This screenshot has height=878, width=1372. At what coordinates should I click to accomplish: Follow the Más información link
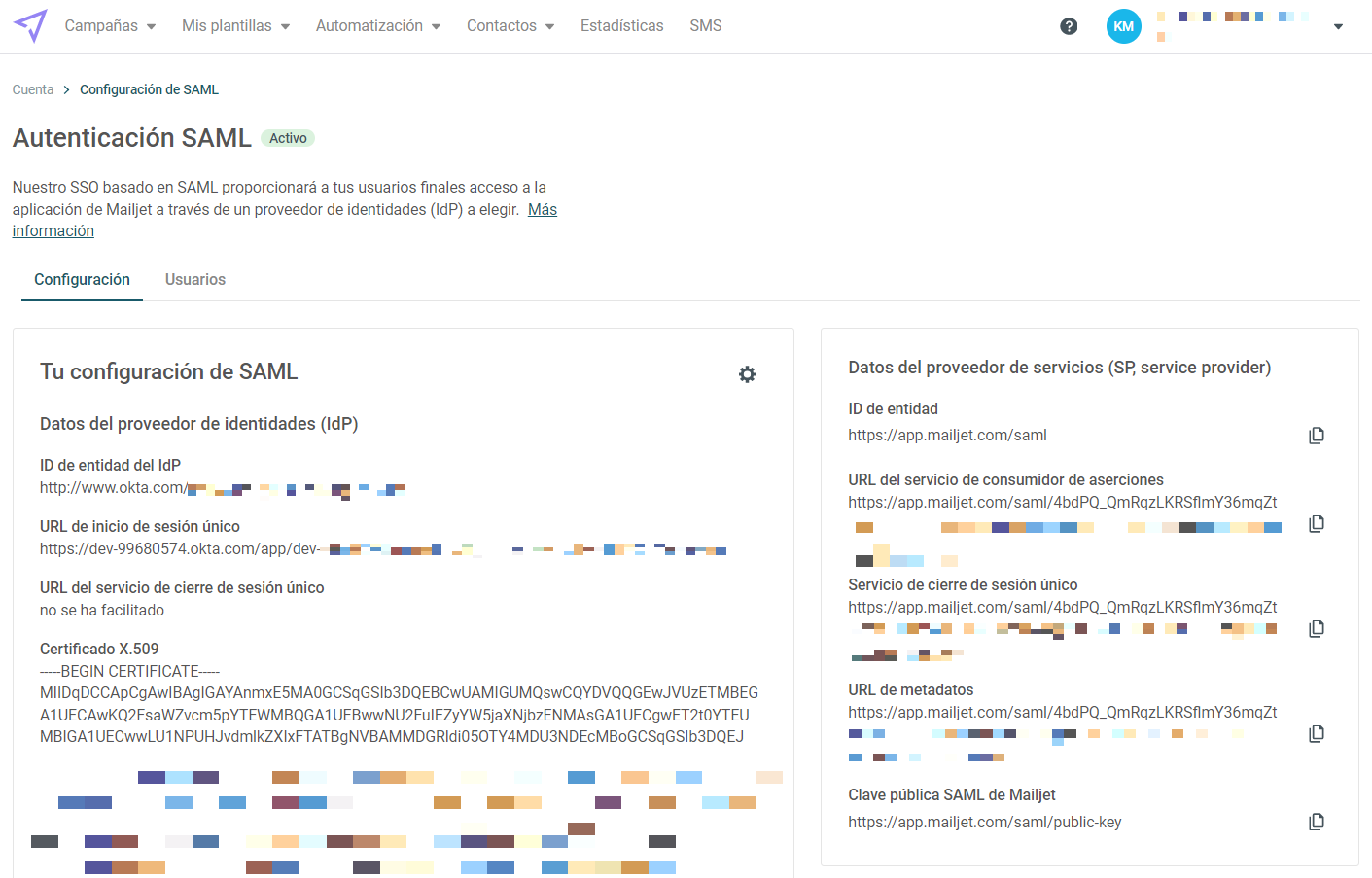click(x=542, y=210)
